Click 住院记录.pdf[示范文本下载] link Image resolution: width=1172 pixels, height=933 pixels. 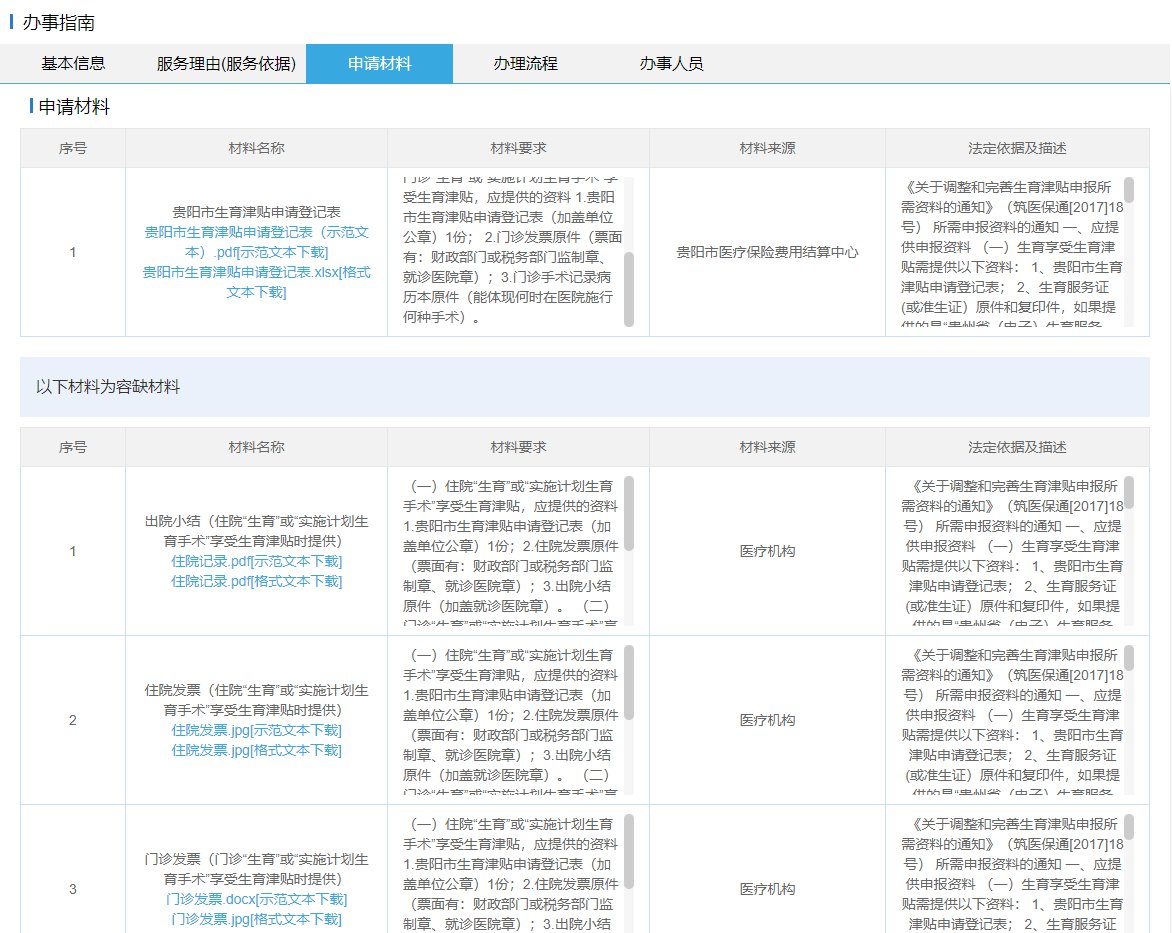pos(256,561)
